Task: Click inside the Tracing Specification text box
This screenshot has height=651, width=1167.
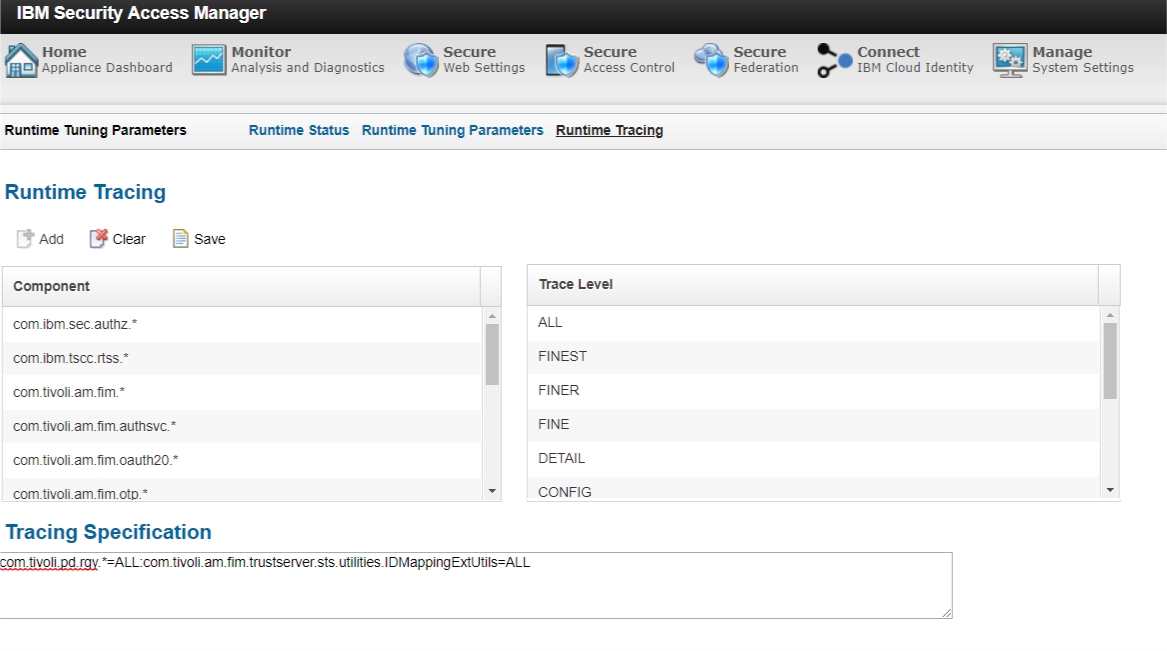Action: pyautogui.click(x=475, y=590)
